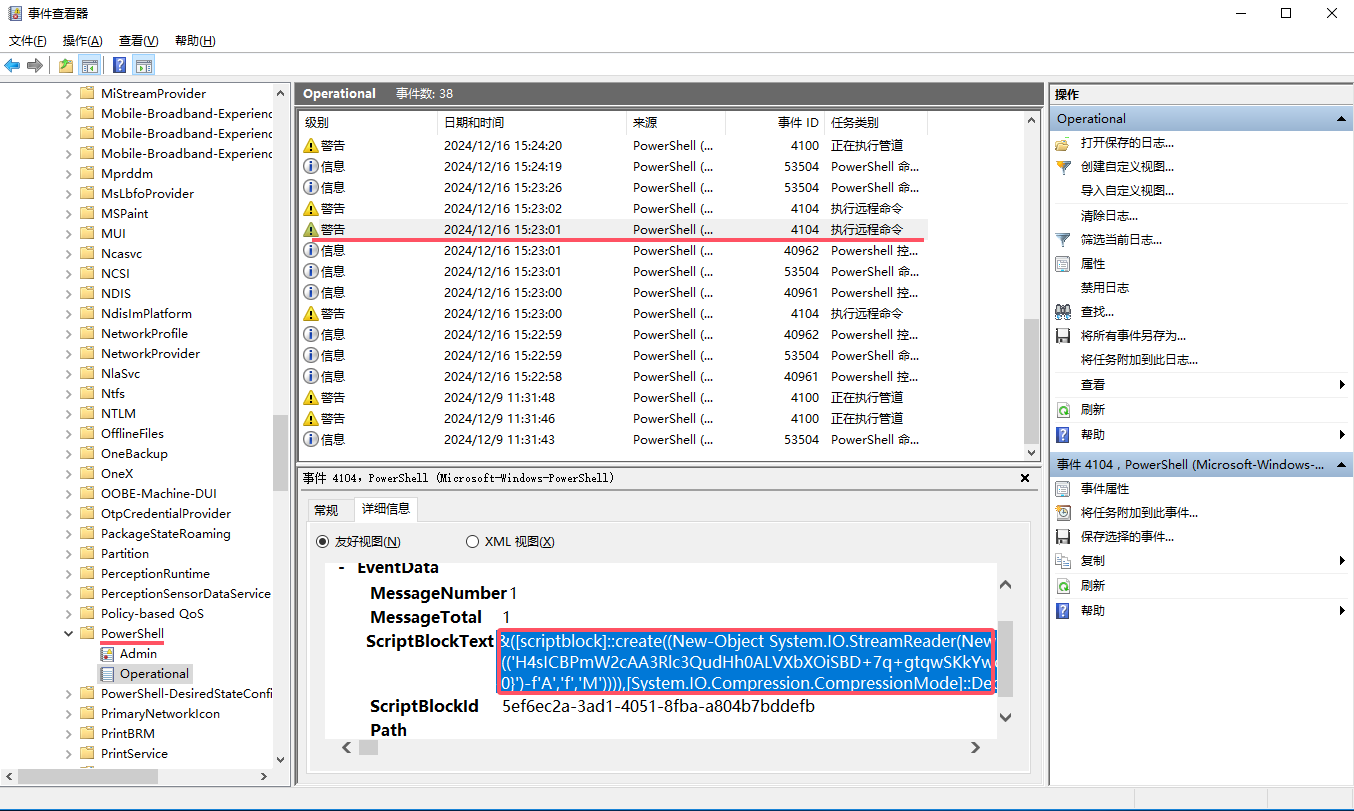
Task: Click 打开保存的日志 action link
Action: pos(1126,143)
